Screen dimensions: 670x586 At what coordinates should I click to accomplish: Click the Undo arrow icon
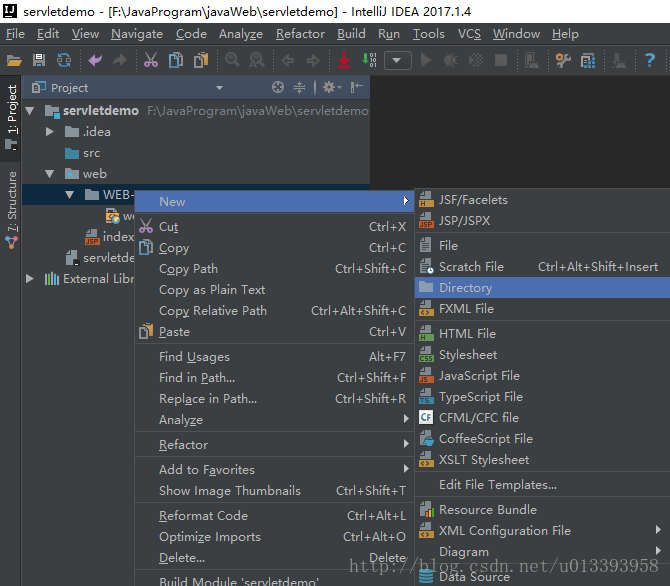tap(95, 60)
